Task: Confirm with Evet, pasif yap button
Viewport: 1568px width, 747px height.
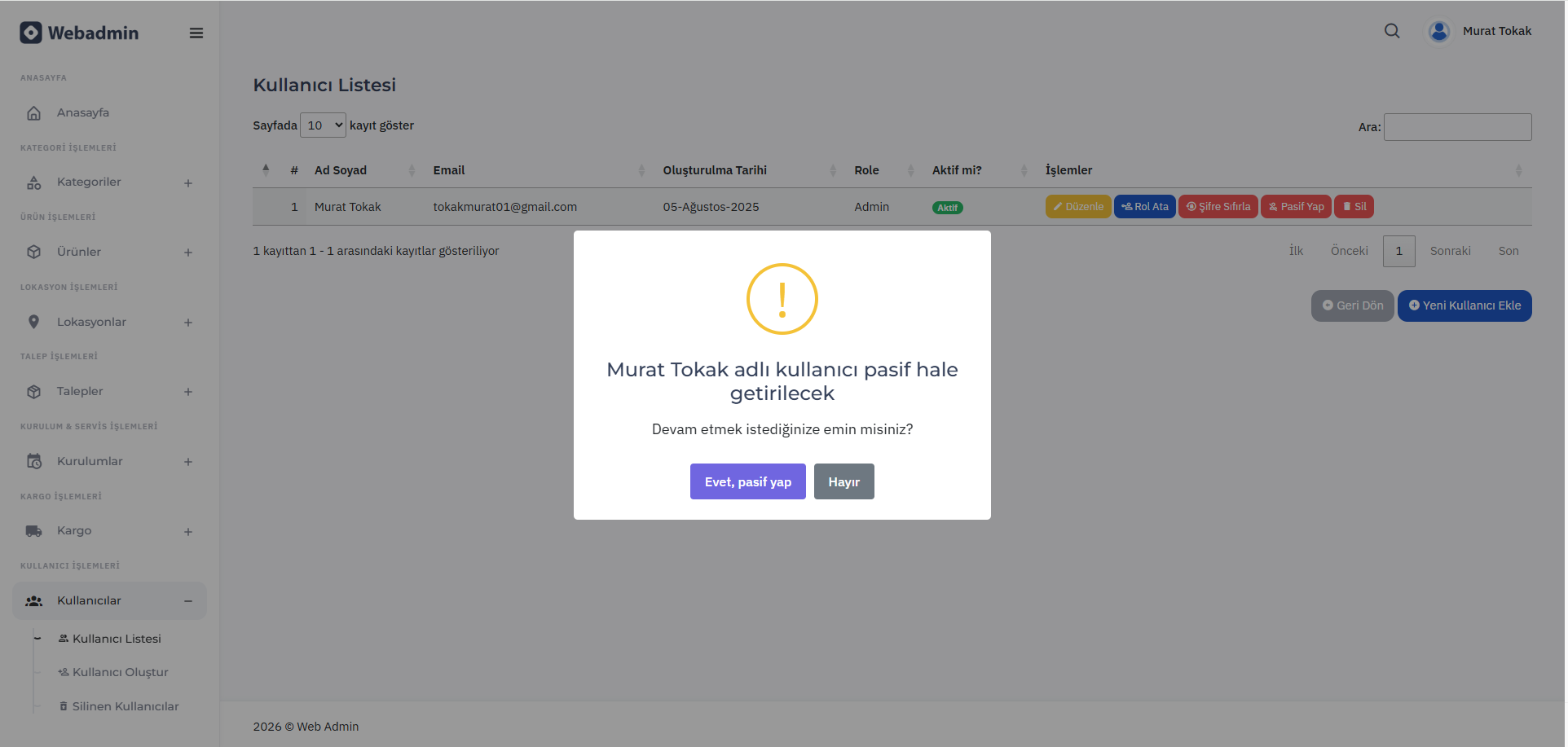Action: point(747,481)
